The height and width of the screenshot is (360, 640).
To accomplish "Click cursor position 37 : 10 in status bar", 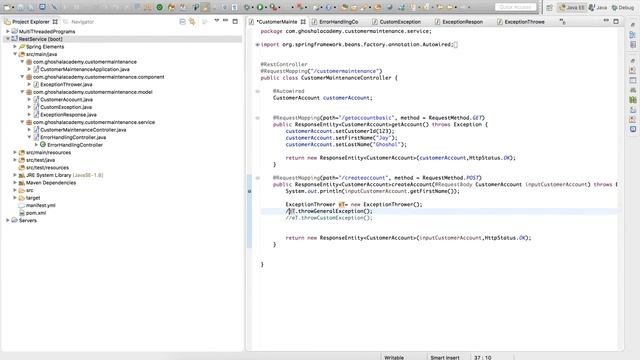I will 482,357.
